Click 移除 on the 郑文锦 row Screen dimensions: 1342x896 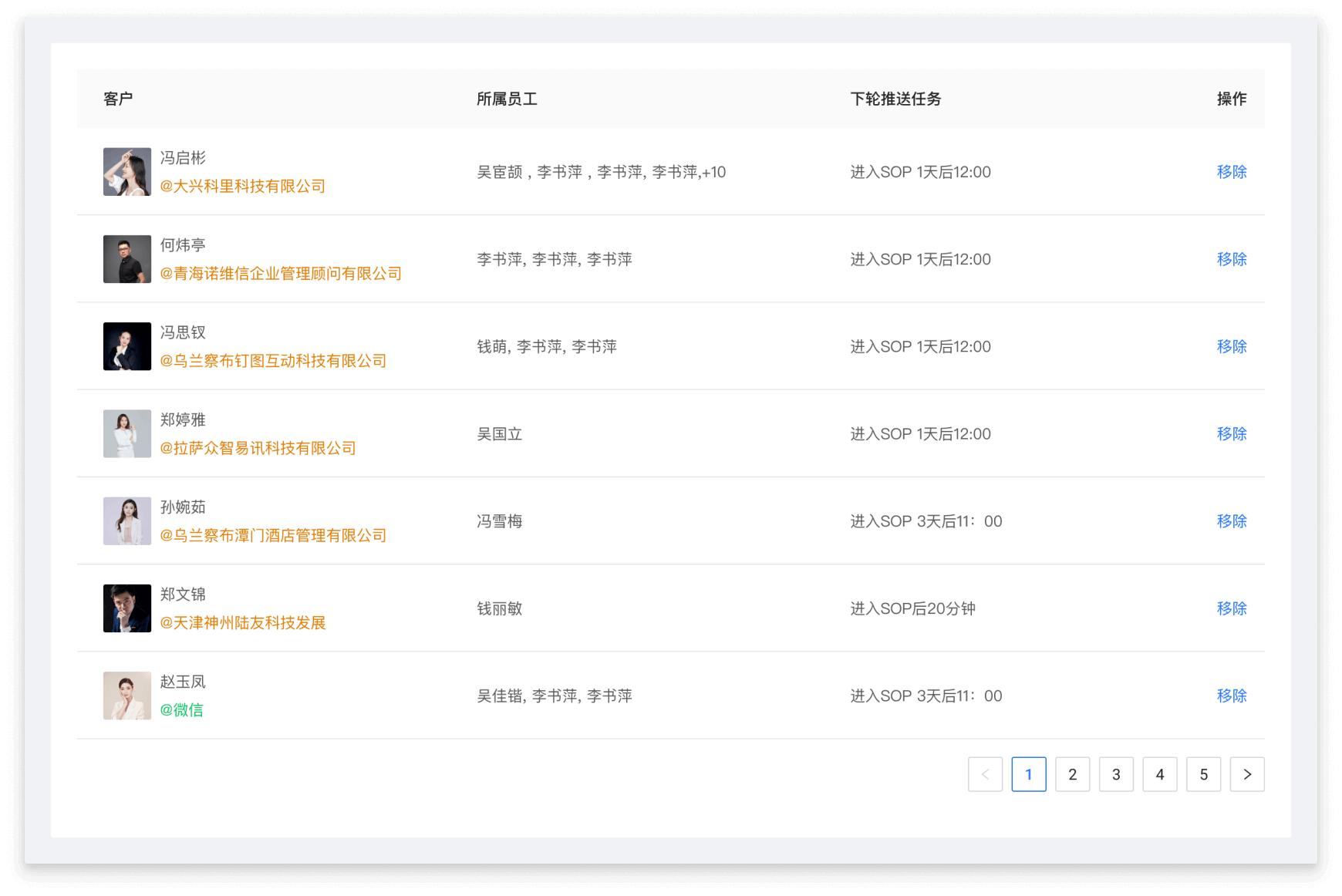click(x=1232, y=608)
